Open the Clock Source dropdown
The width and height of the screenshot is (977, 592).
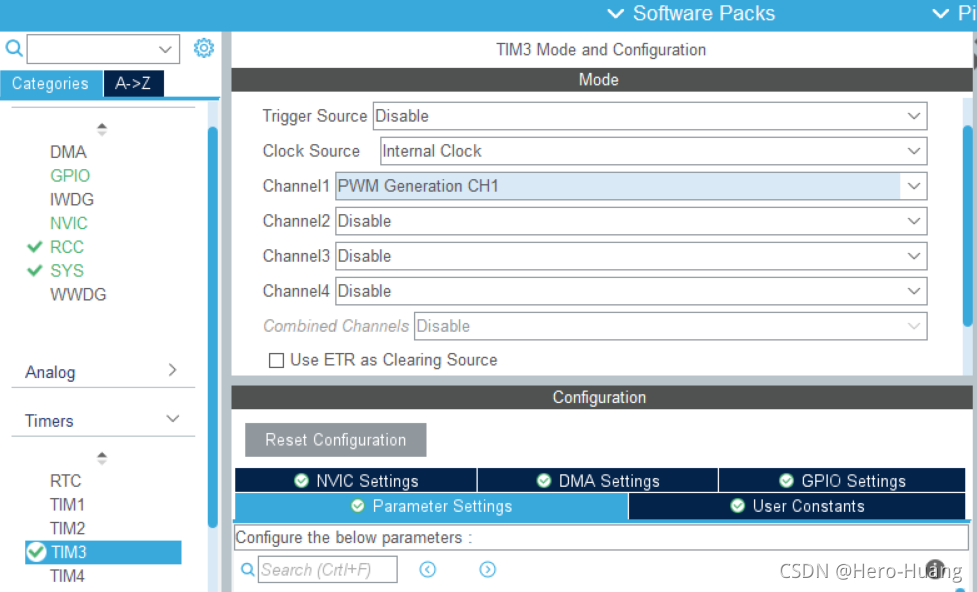pos(654,151)
